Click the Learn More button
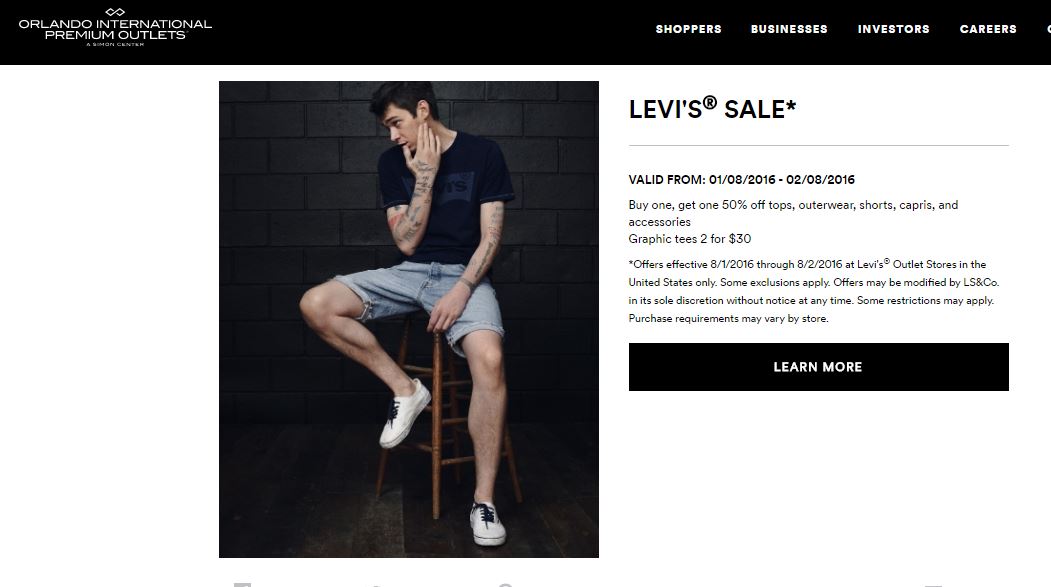 818,367
